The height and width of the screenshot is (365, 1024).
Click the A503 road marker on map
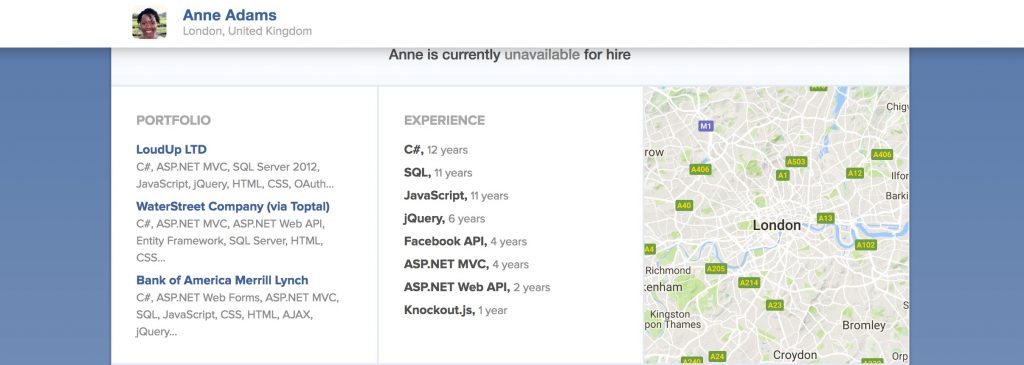point(796,161)
